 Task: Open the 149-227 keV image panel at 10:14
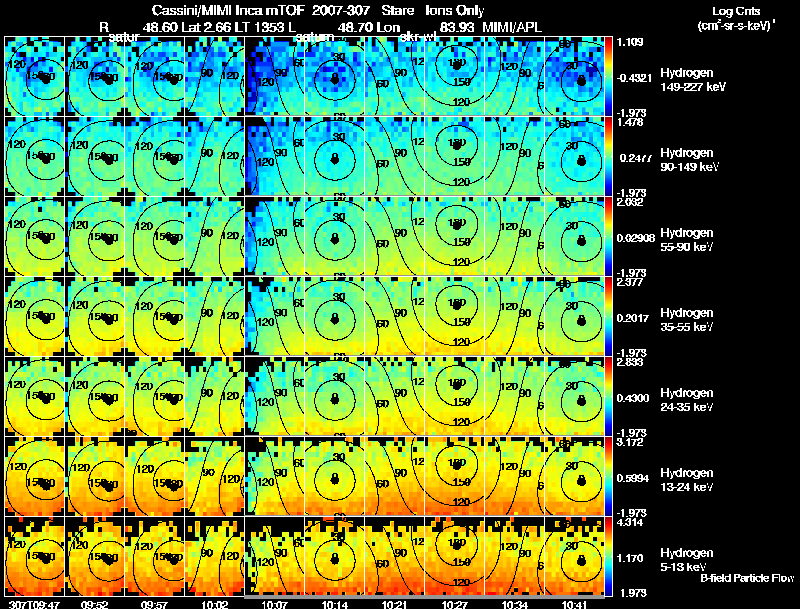[335, 76]
